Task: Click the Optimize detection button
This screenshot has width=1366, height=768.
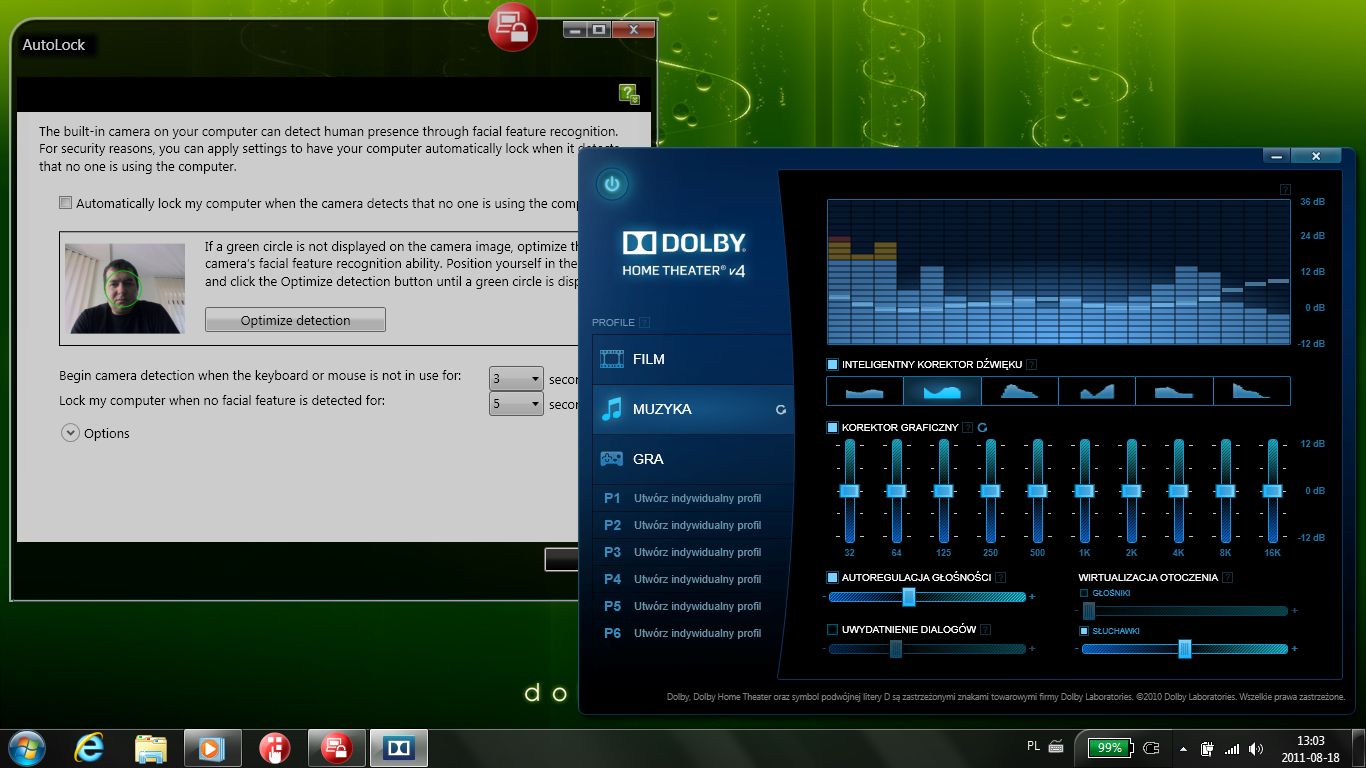Action: pos(295,320)
